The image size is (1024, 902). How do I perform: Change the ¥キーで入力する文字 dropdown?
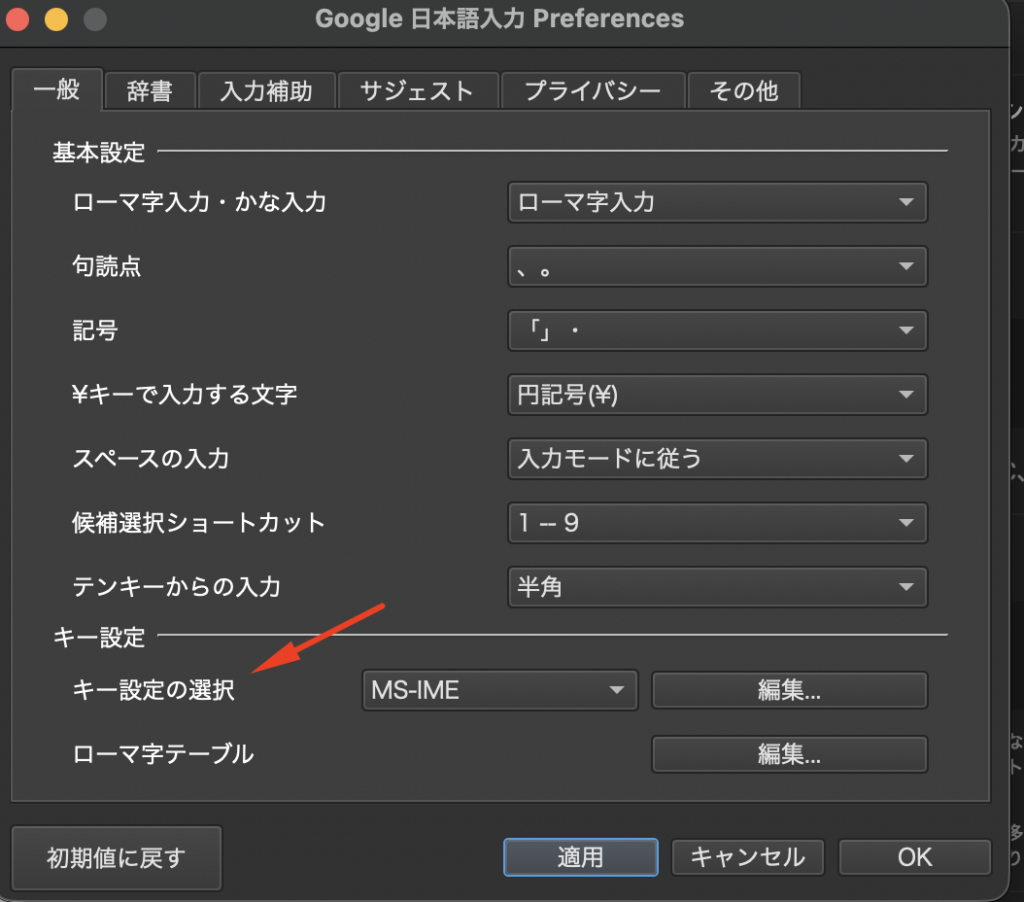coord(717,395)
